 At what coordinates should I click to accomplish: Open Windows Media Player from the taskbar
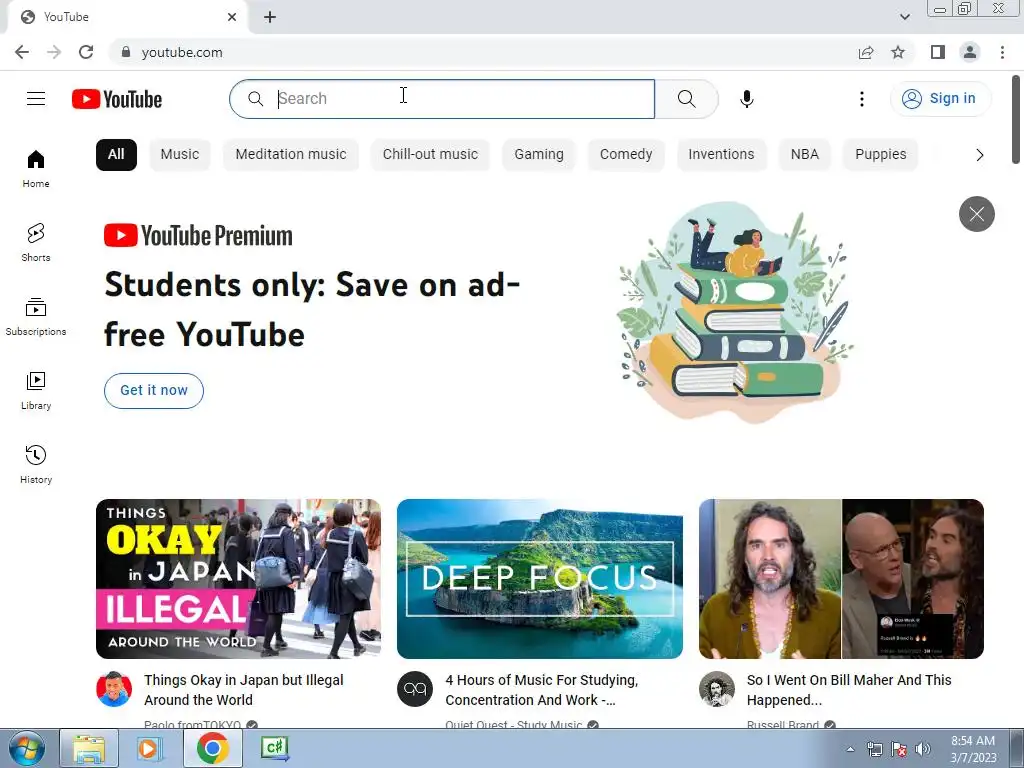149,748
